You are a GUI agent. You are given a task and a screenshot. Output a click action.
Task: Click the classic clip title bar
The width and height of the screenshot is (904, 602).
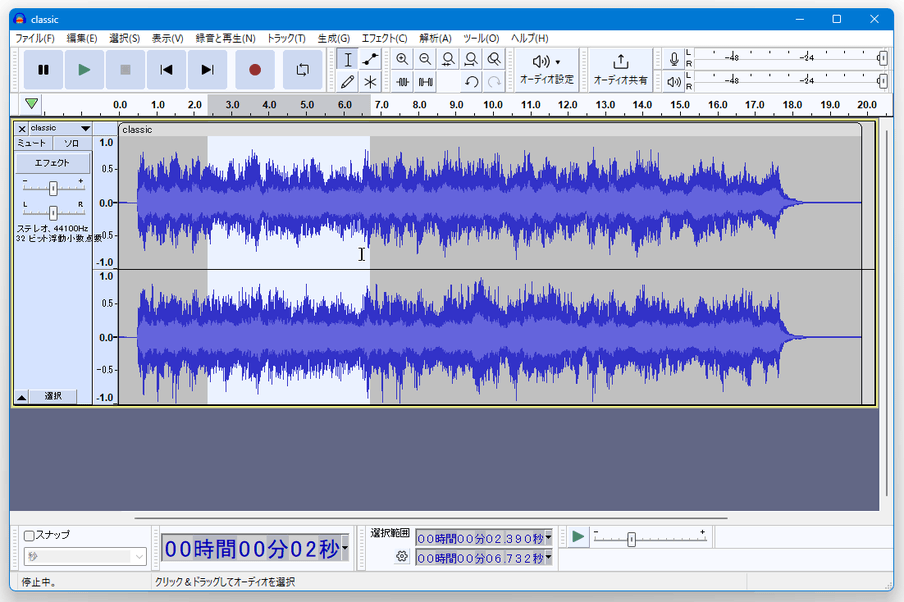point(489,130)
